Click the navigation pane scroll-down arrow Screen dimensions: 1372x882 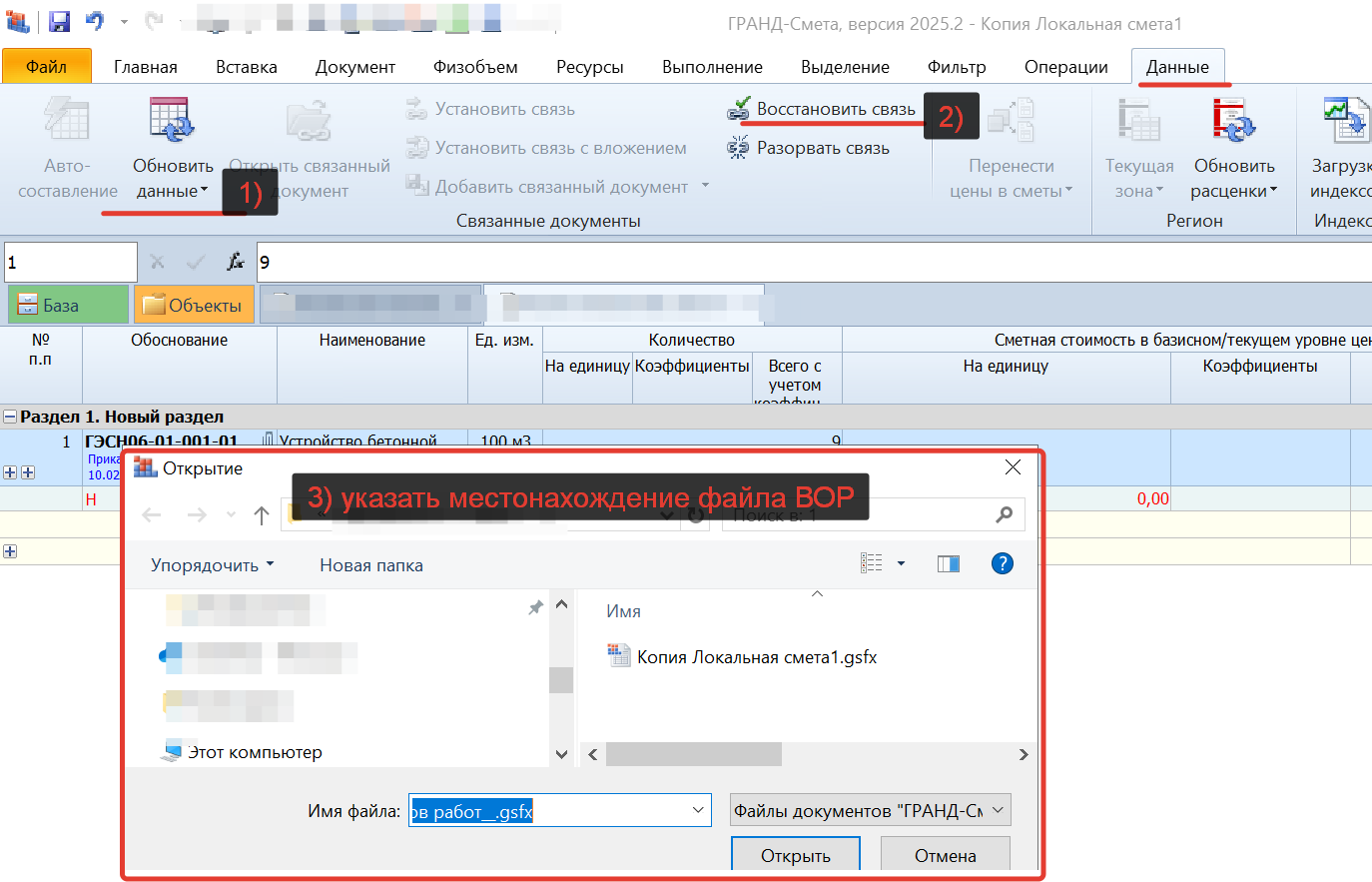click(x=561, y=754)
